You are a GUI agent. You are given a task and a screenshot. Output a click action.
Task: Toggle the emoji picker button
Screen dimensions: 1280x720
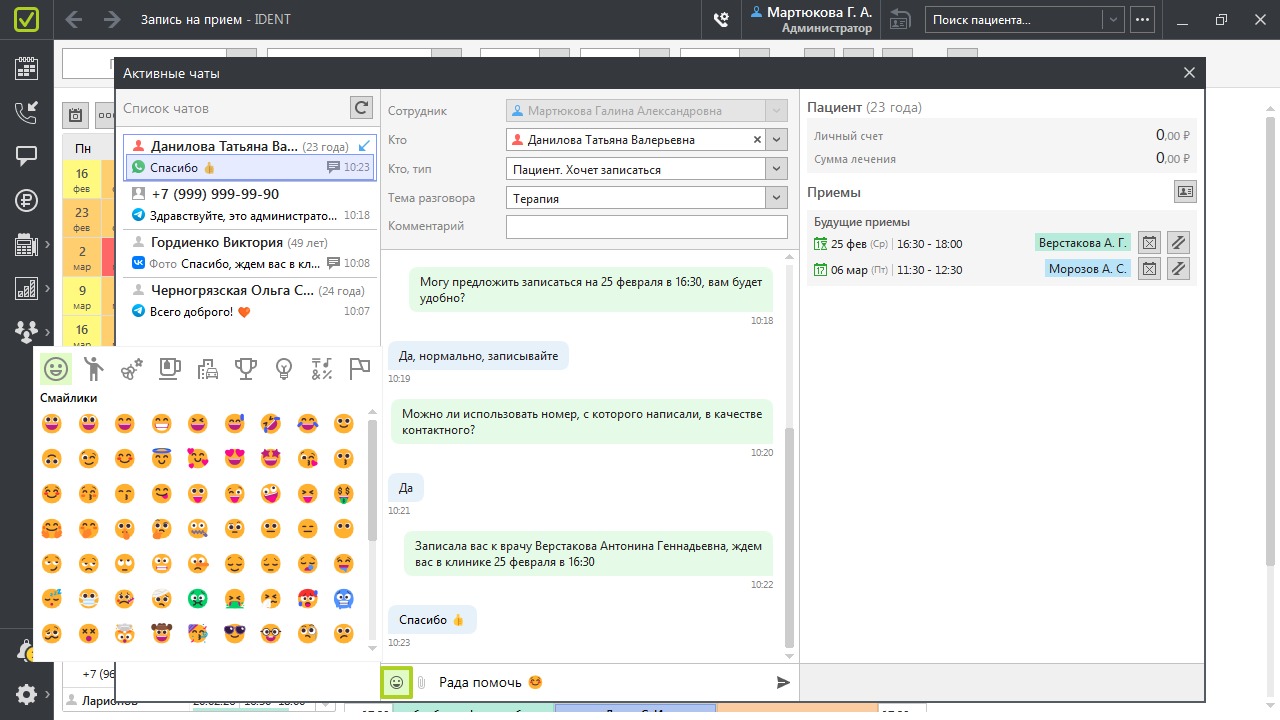[396, 682]
